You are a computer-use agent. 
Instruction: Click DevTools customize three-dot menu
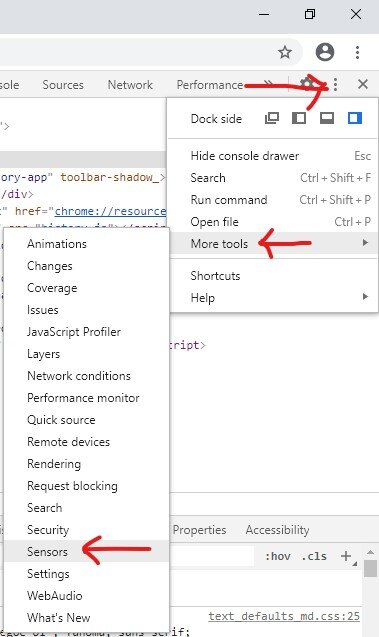(335, 84)
